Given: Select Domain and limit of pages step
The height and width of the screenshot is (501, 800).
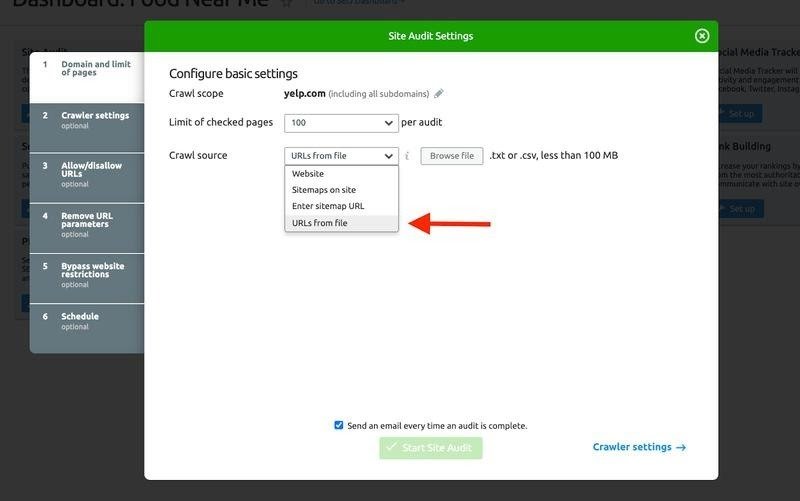Looking at the screenshot, I should (x=87, y=77).
